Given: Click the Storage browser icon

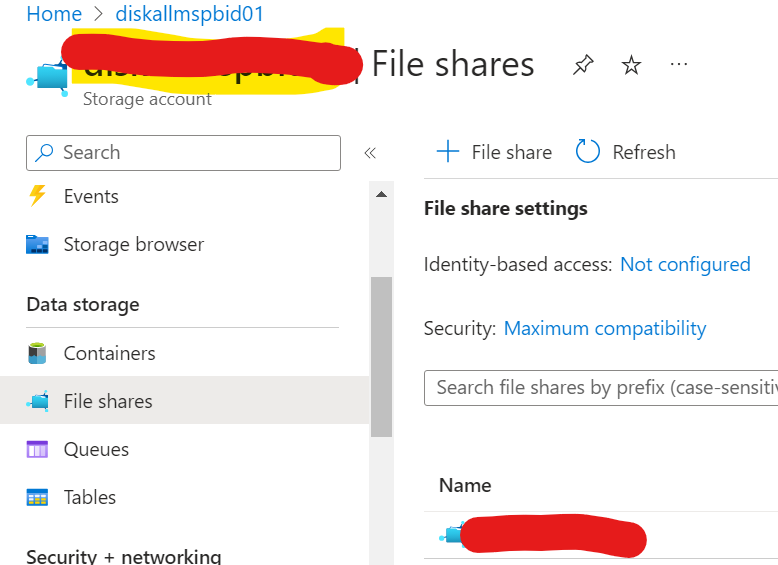Looking at the screenshot, I should tap(37, 245).
